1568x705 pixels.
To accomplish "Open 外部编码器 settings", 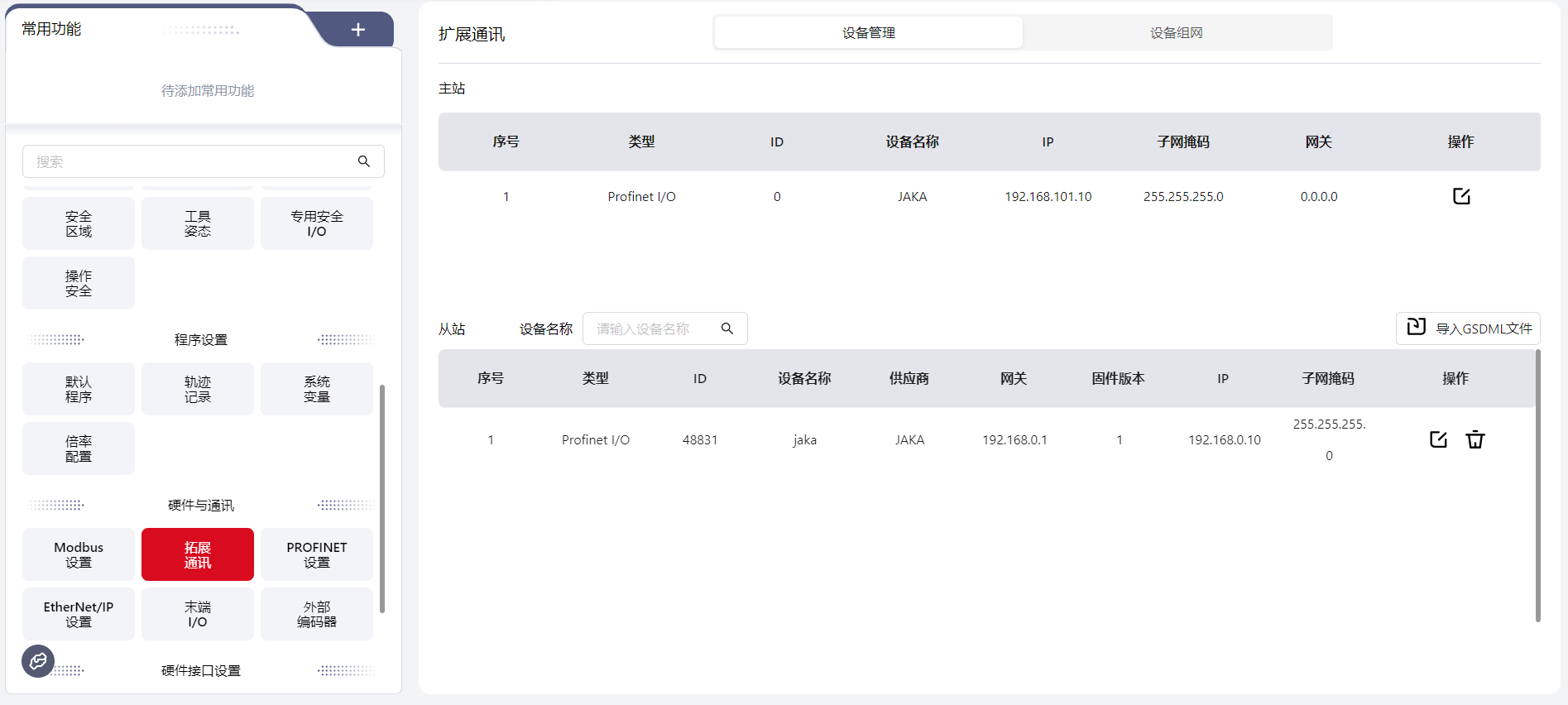I will [x=317, y=614].
